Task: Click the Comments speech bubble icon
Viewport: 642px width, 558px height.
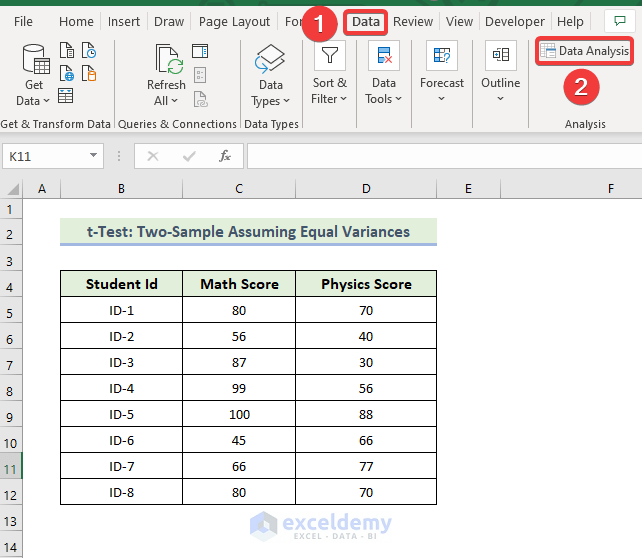Action: pos(620,21)
